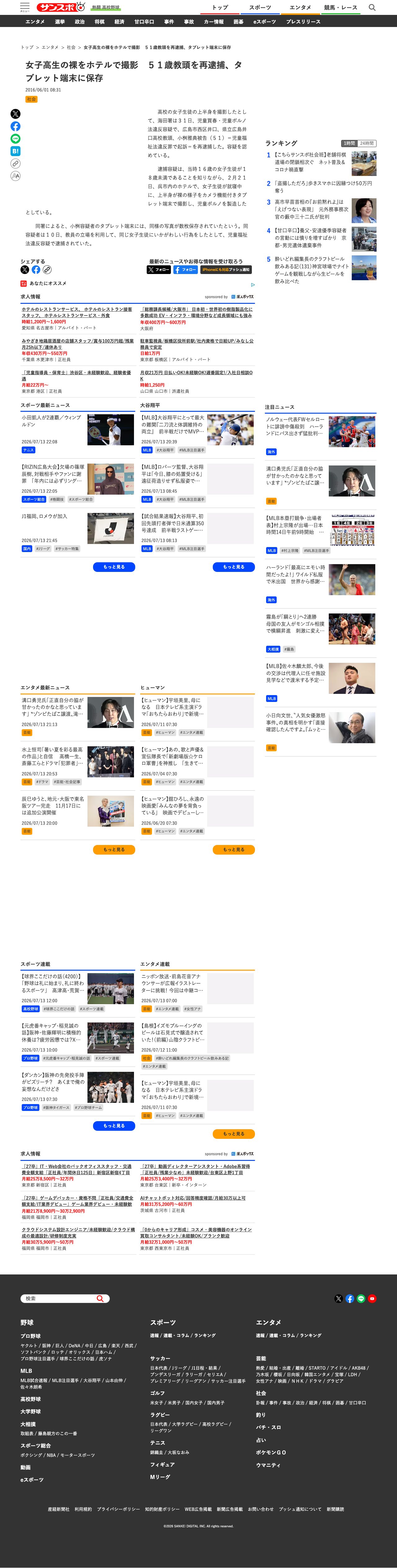Screen dimensions: 397x1568
Task: Click もっと見る under ヒューマン section
Action: click(234, 849)
